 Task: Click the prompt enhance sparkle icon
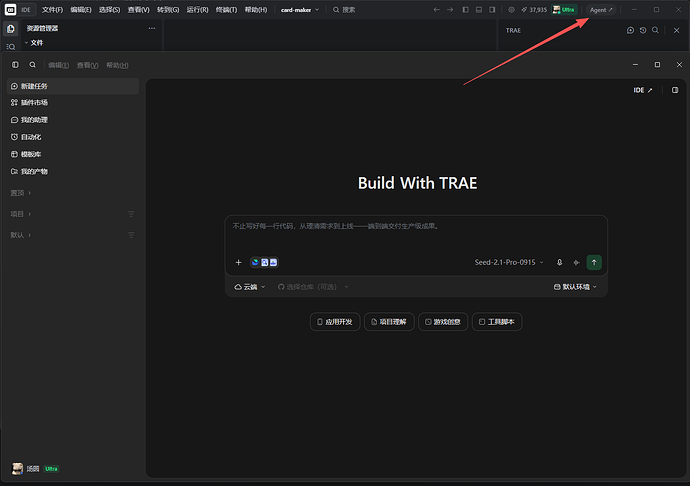(x=576, y=262)
